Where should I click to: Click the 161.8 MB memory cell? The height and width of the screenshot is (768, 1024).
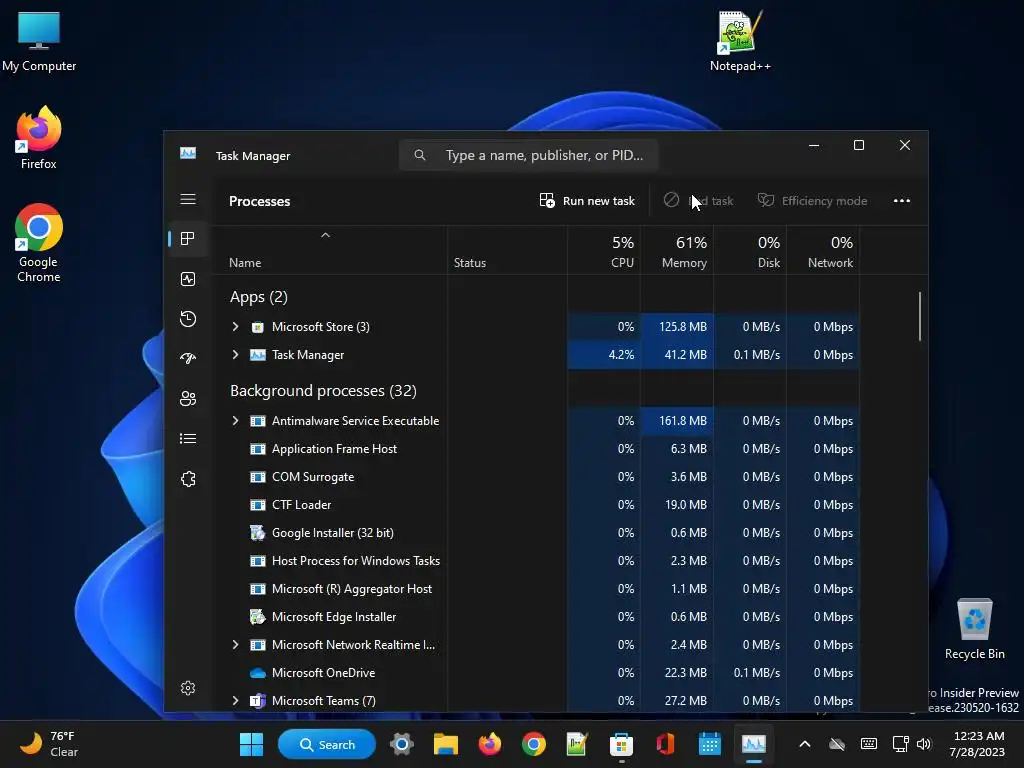coord(677,421)
